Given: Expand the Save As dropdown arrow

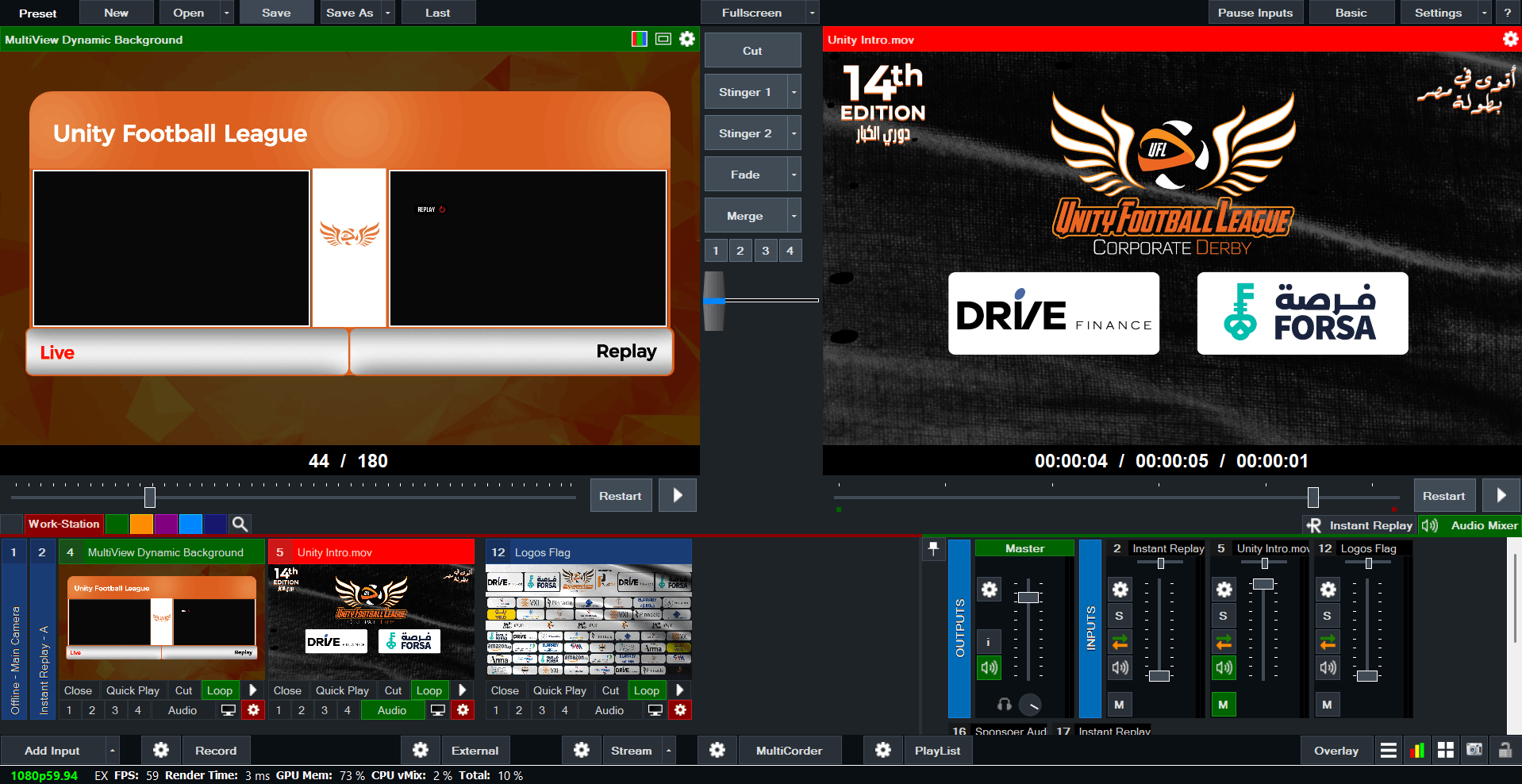Looking at the screenshot, I should pos(387,13).
